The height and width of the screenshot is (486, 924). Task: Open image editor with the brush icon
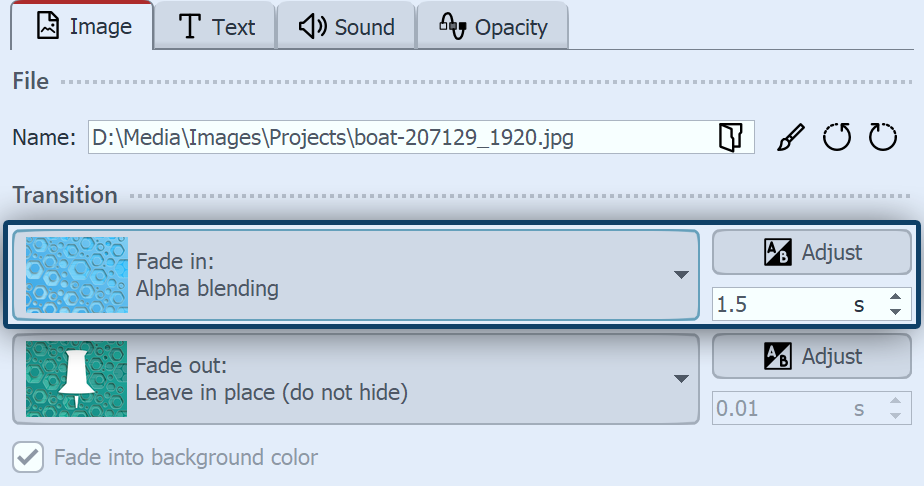tap(790, 137)
